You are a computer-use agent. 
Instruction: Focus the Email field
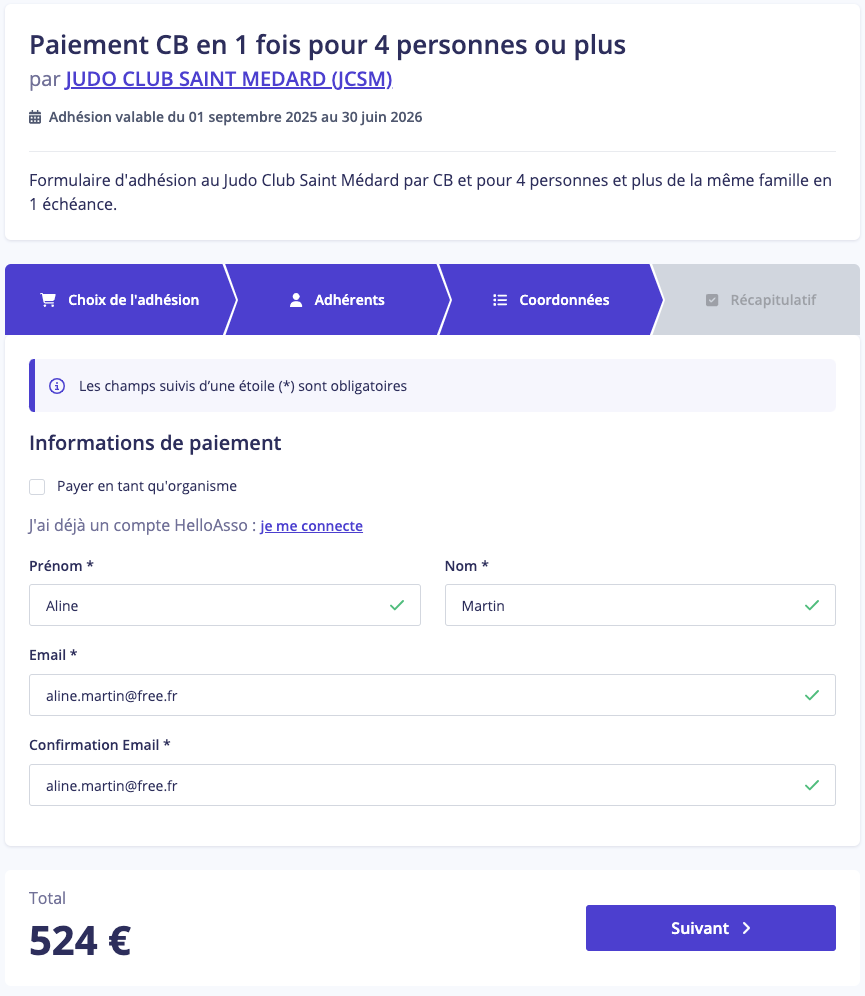(432, 695)
